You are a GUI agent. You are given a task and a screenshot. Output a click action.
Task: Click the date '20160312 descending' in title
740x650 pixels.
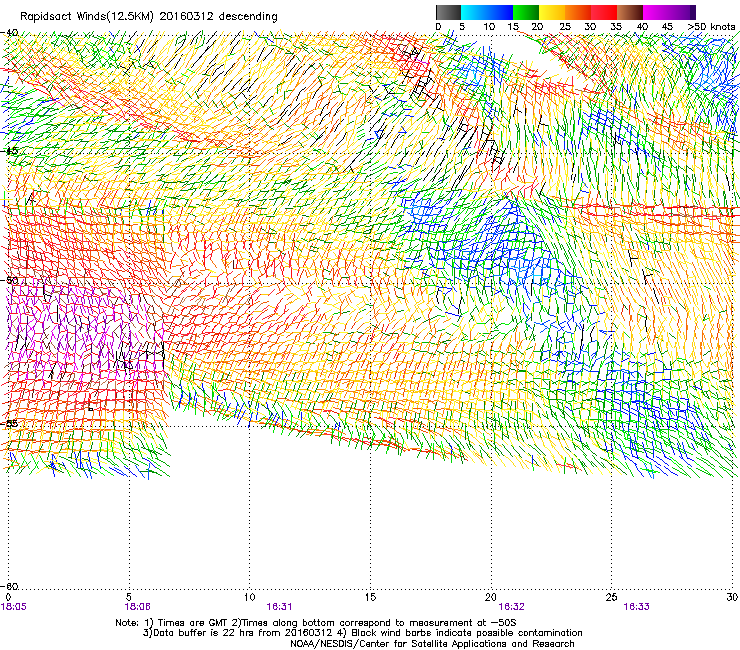[x=219, y=17]
